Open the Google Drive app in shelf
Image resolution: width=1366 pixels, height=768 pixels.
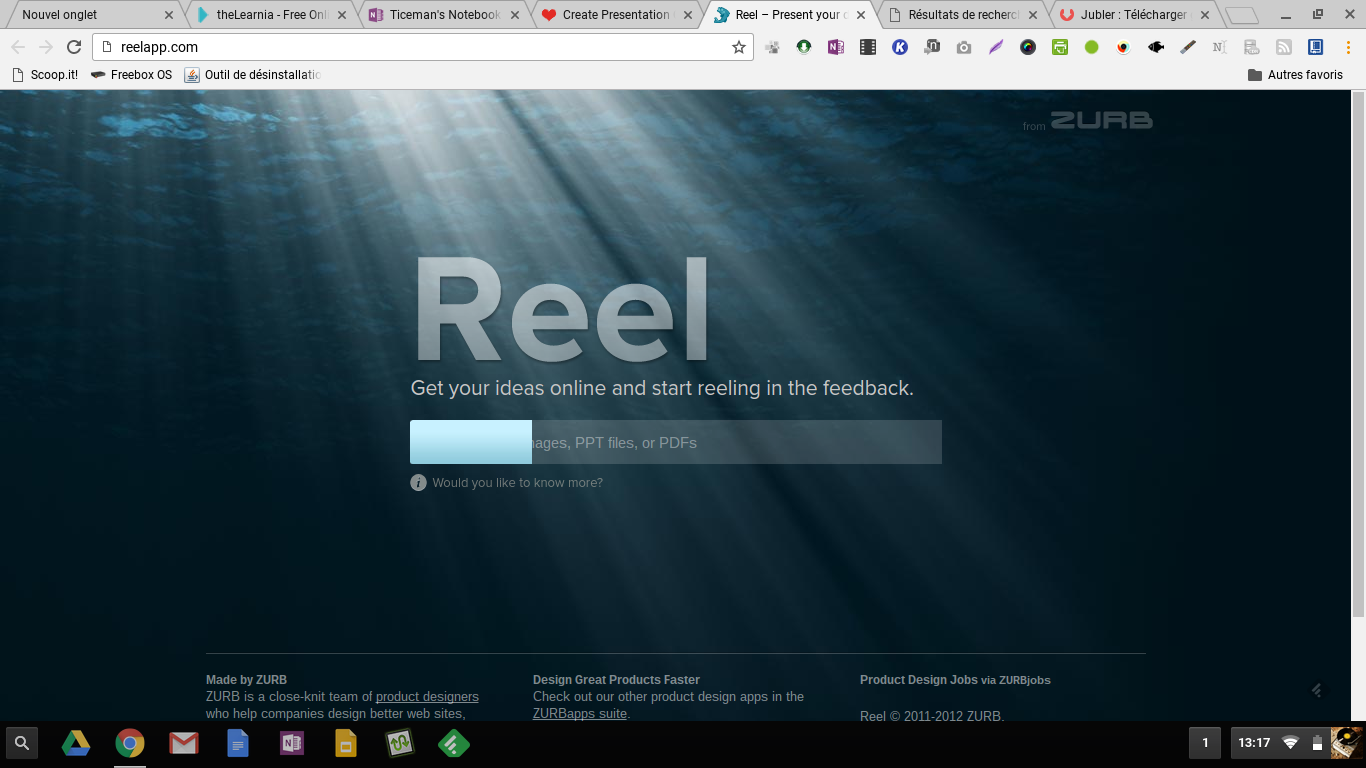(76, 743)
